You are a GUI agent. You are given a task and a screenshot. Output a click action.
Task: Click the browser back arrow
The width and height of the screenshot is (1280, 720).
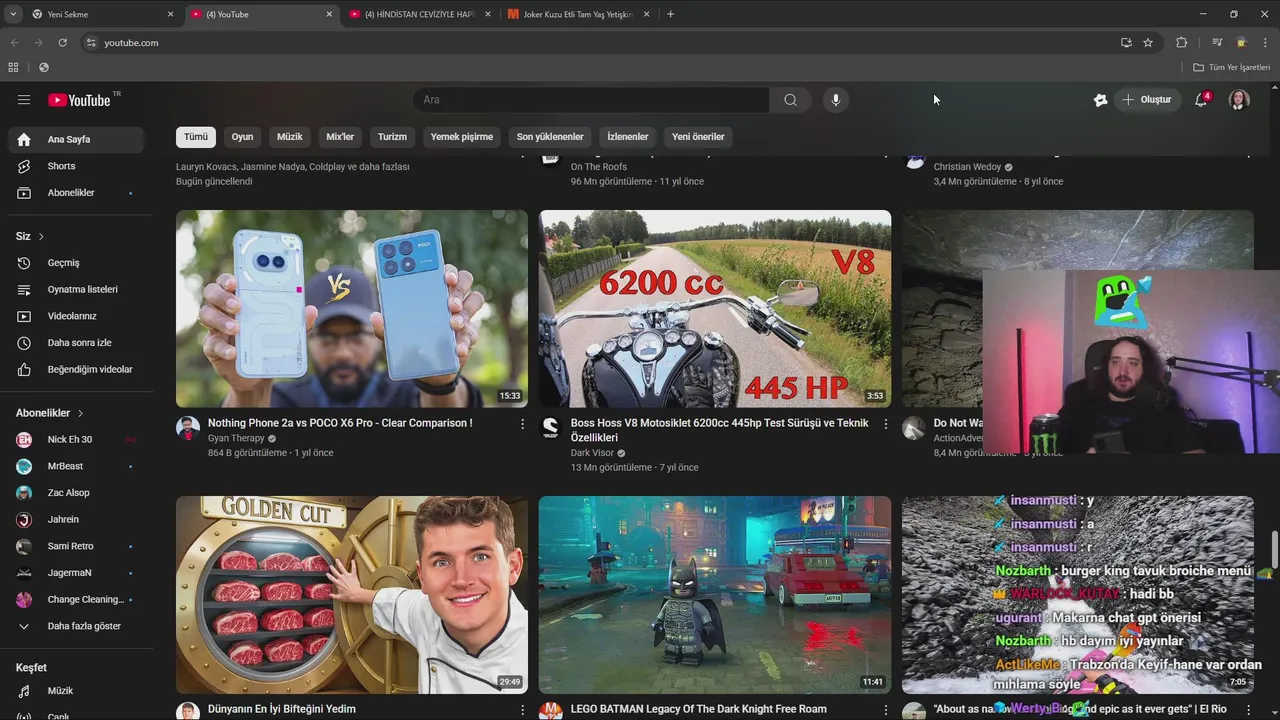(14, 43)
